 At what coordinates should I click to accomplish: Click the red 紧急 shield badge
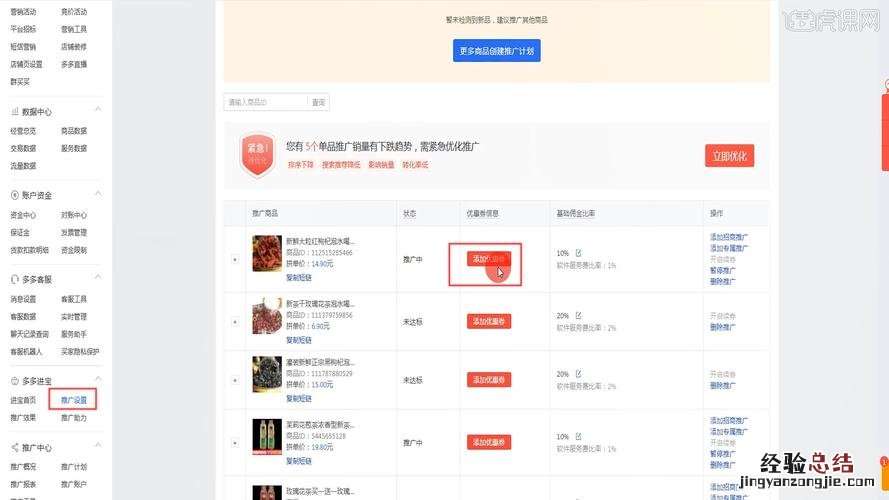pos(257,154)
